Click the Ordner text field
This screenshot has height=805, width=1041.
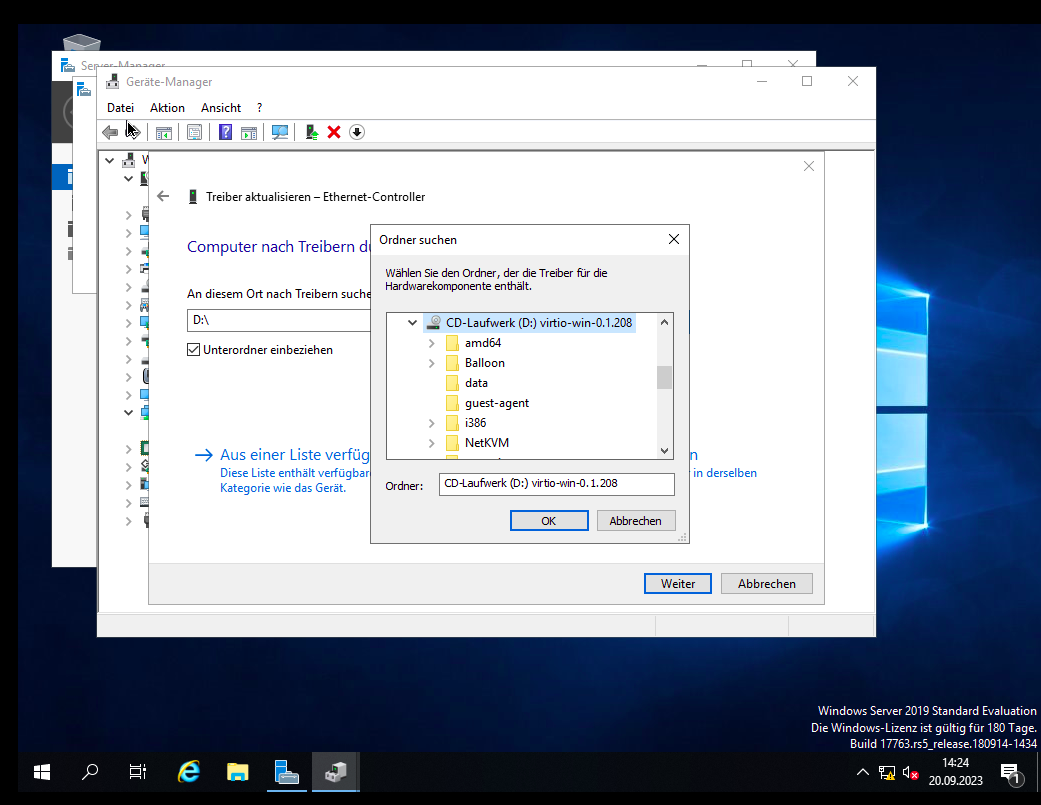556,484
